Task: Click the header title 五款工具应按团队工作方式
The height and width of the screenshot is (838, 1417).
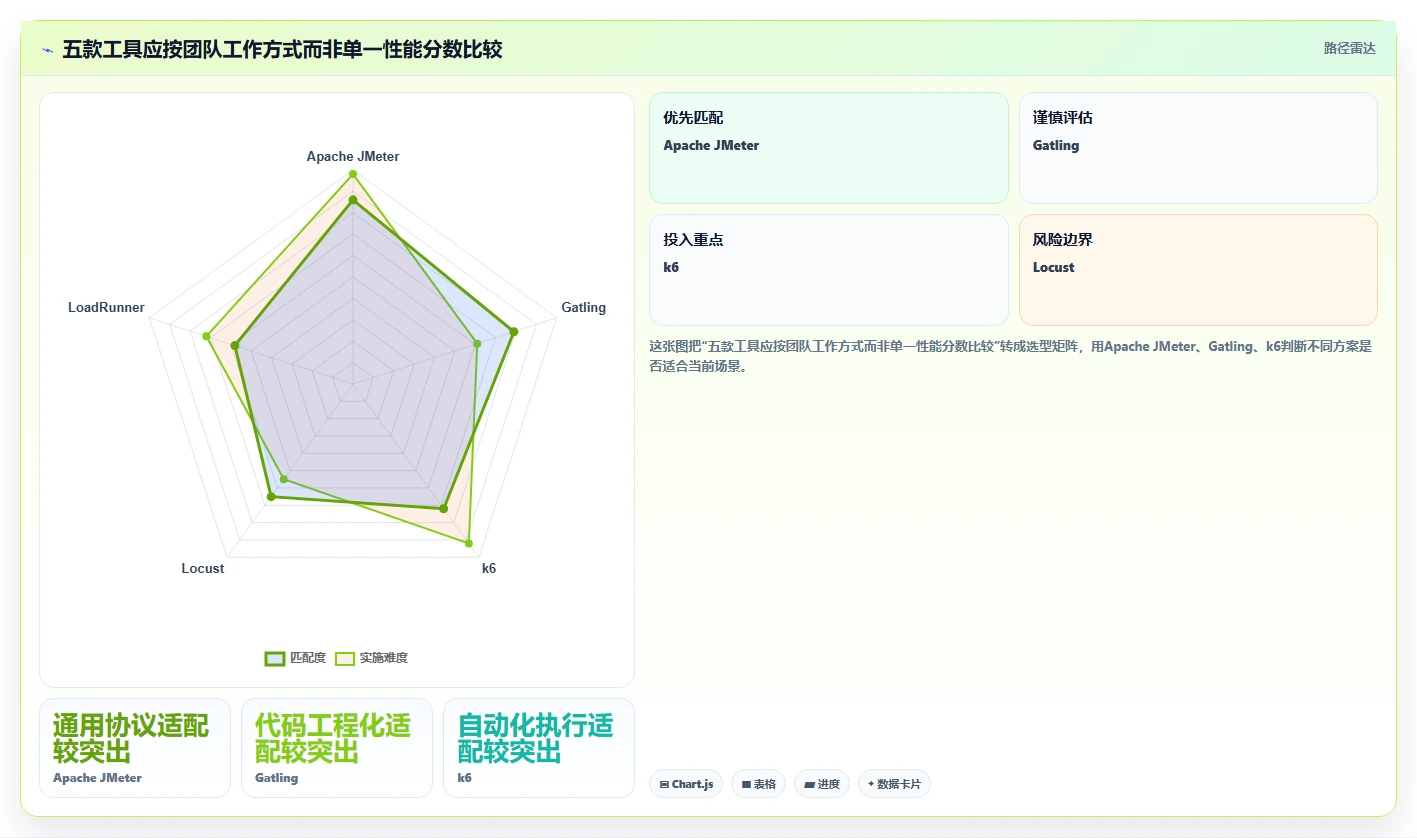Action: [x=282, y=49]
